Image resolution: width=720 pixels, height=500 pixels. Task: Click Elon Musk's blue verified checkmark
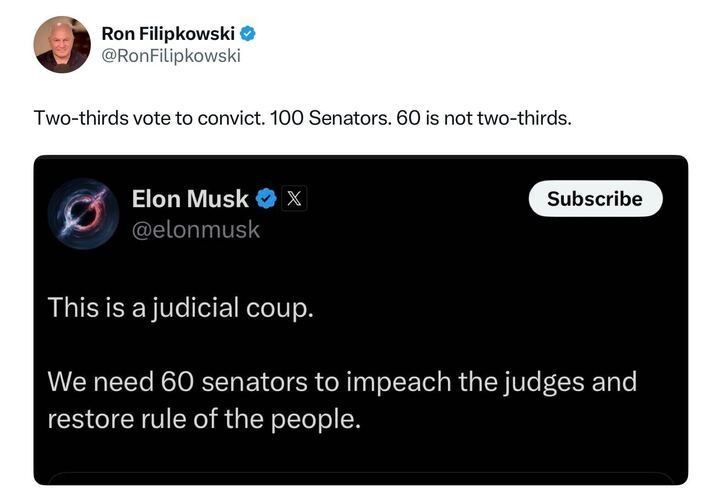[x=266, y=199]
